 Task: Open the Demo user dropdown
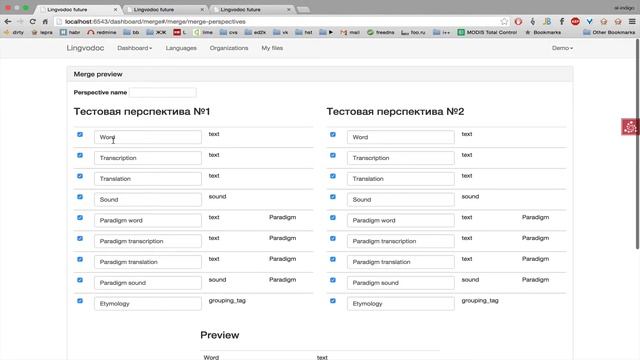coord(562,48)
